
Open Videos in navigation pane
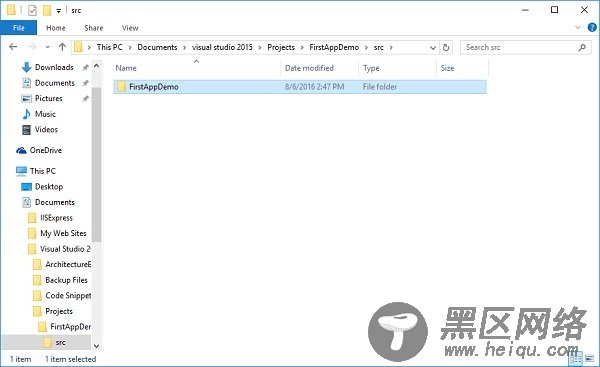(x=46, y=129)
